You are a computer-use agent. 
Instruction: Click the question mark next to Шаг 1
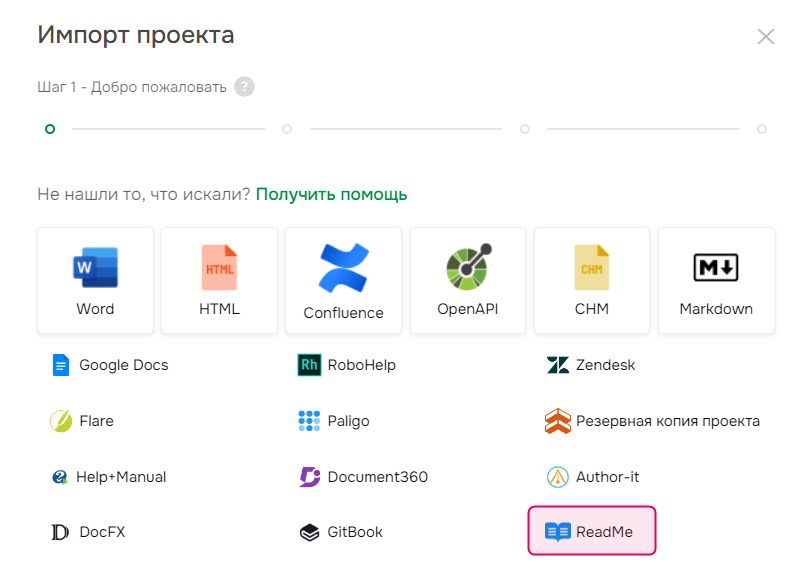[244, 87]
